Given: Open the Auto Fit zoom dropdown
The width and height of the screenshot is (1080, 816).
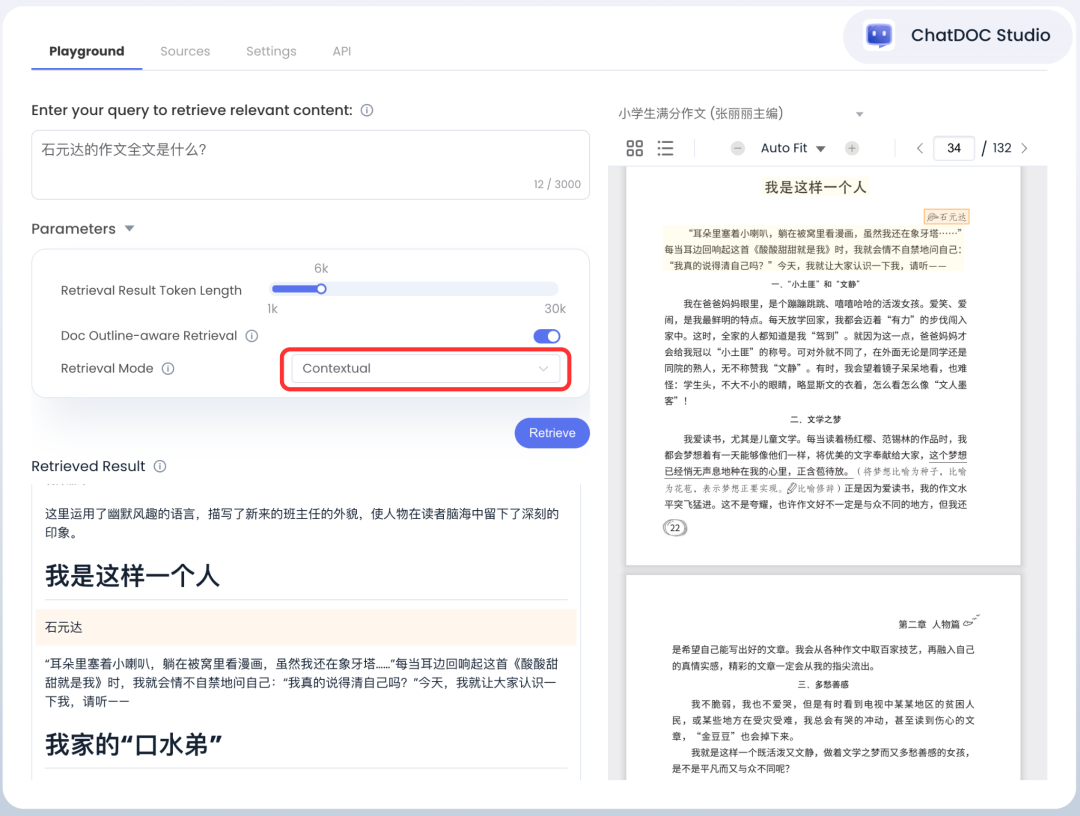Looking at the screenshot, I should (x=793, y=147).
